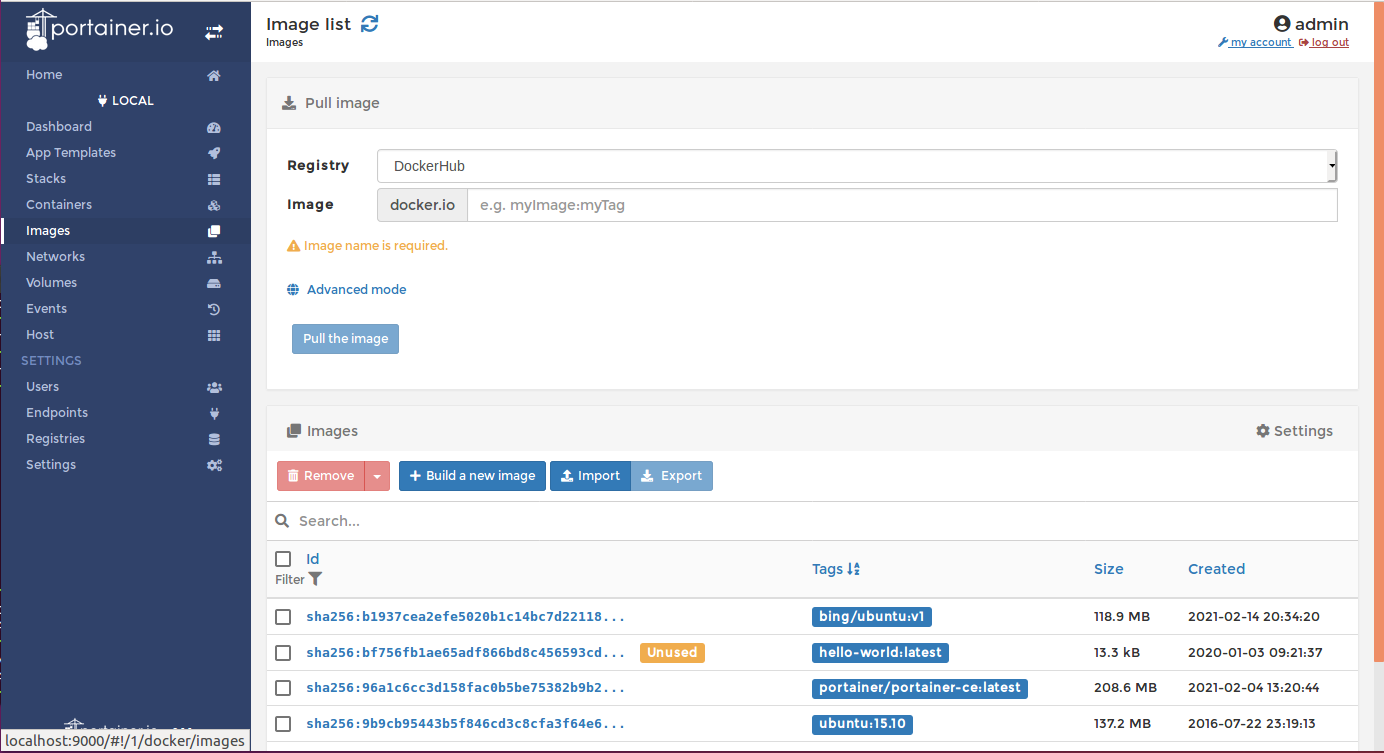Refresh the image list
This screenshot has width=1384, height=753.
(x=369, y=23)
